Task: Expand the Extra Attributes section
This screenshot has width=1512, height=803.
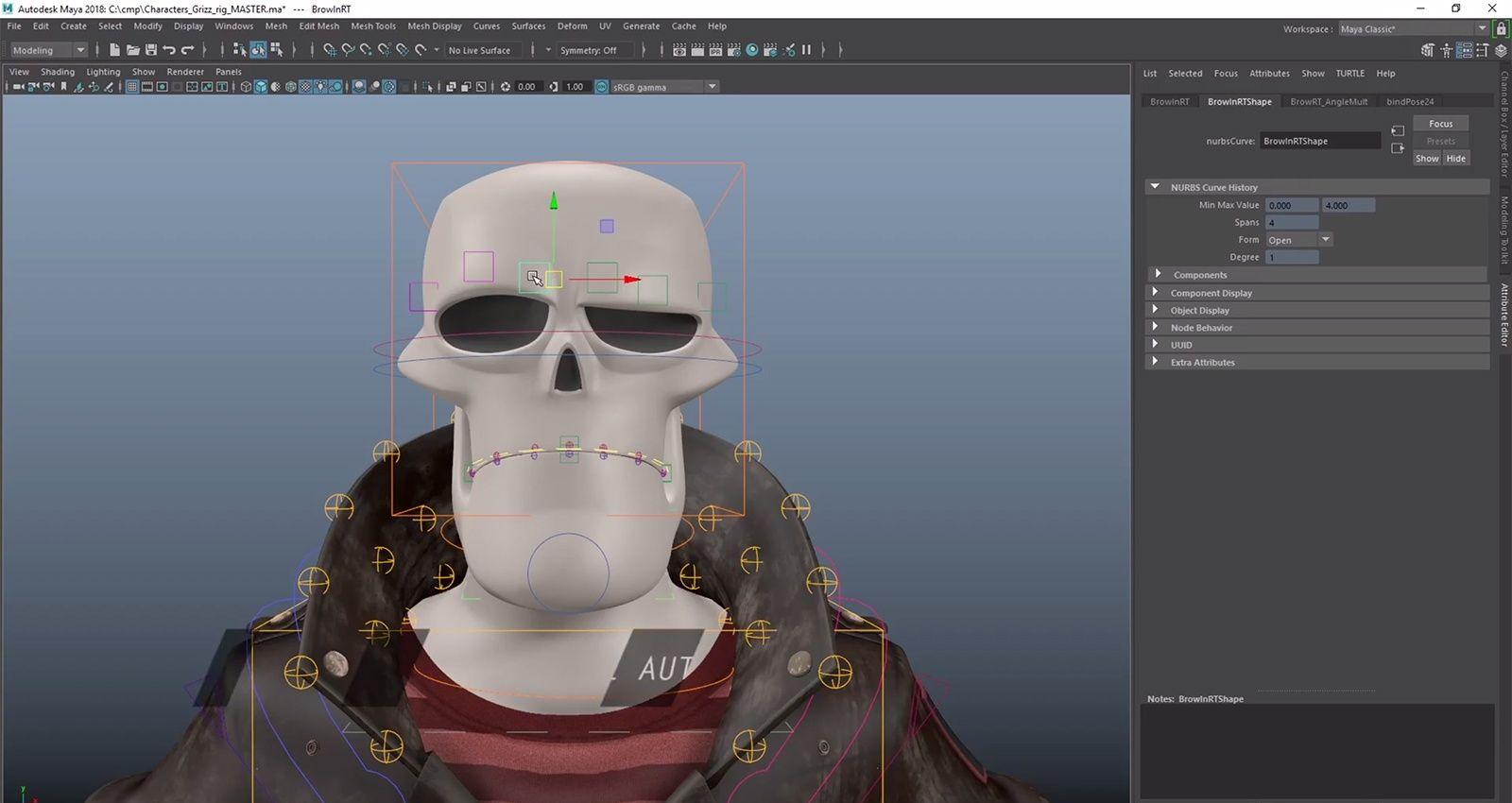Action: pyautogui.click(x=1155, y=361)
